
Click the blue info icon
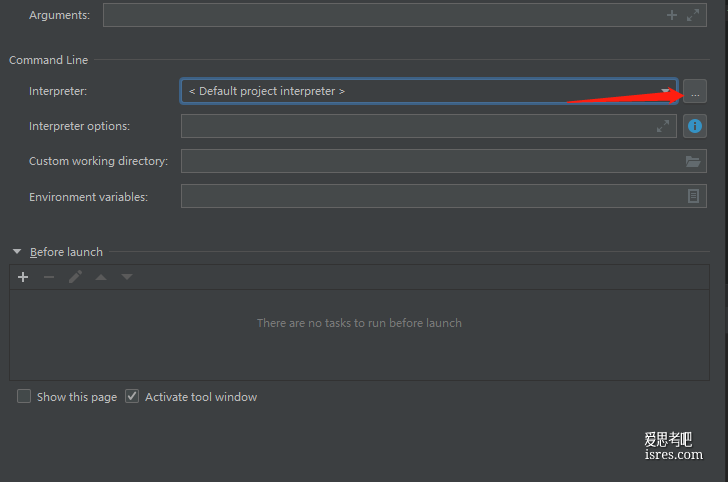[x=695, y=126]
